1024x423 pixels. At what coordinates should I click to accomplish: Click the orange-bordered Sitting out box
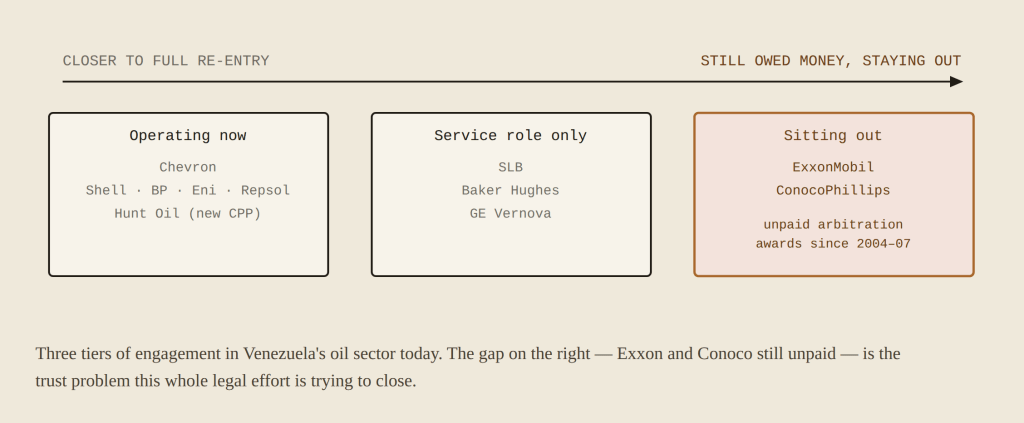click(834, 195)
